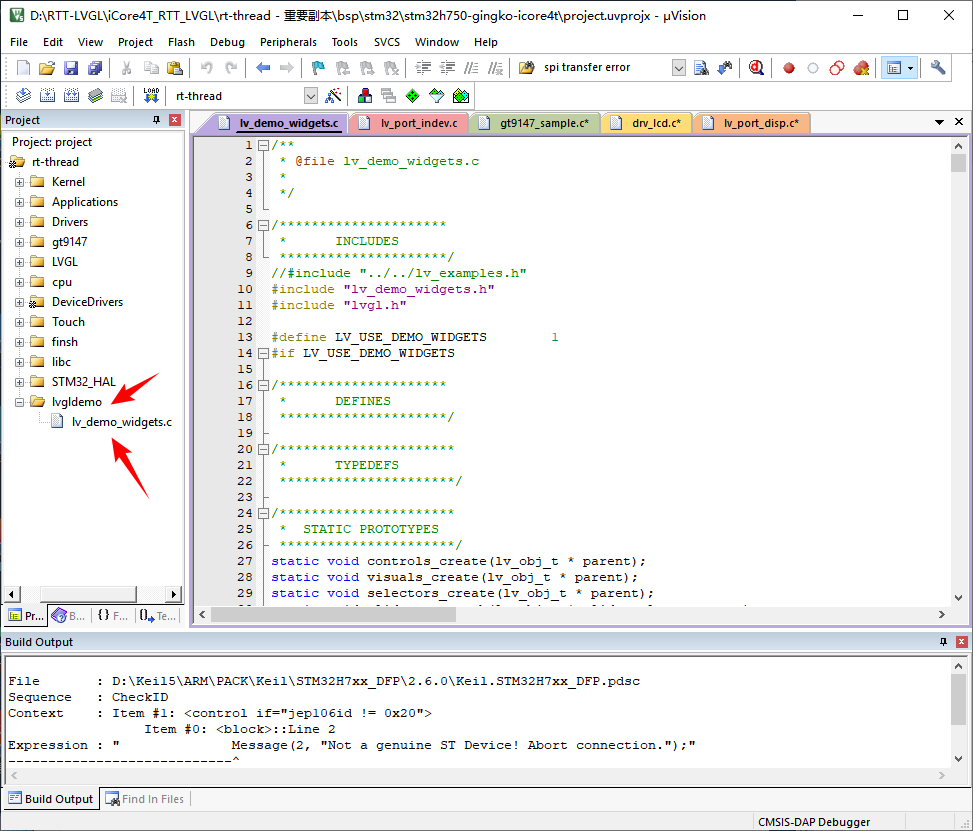Toggle pin on the Project panel
The image size is (973, 831).
click(156, 120)
